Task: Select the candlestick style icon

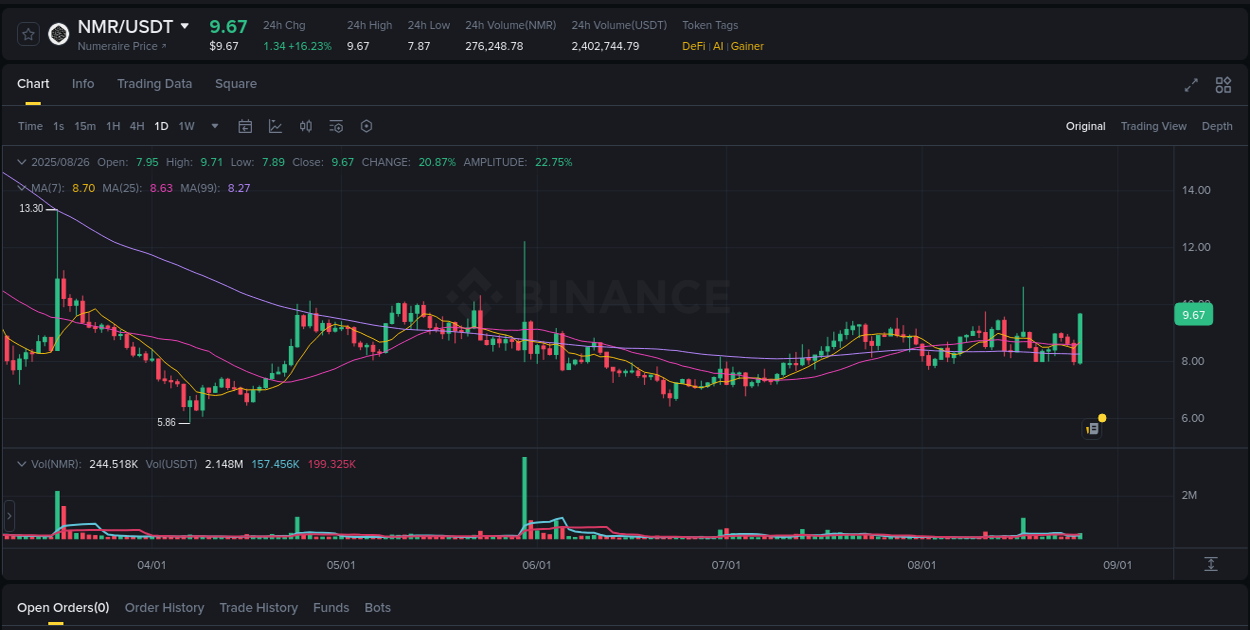Action: click(x=306, y=126)
